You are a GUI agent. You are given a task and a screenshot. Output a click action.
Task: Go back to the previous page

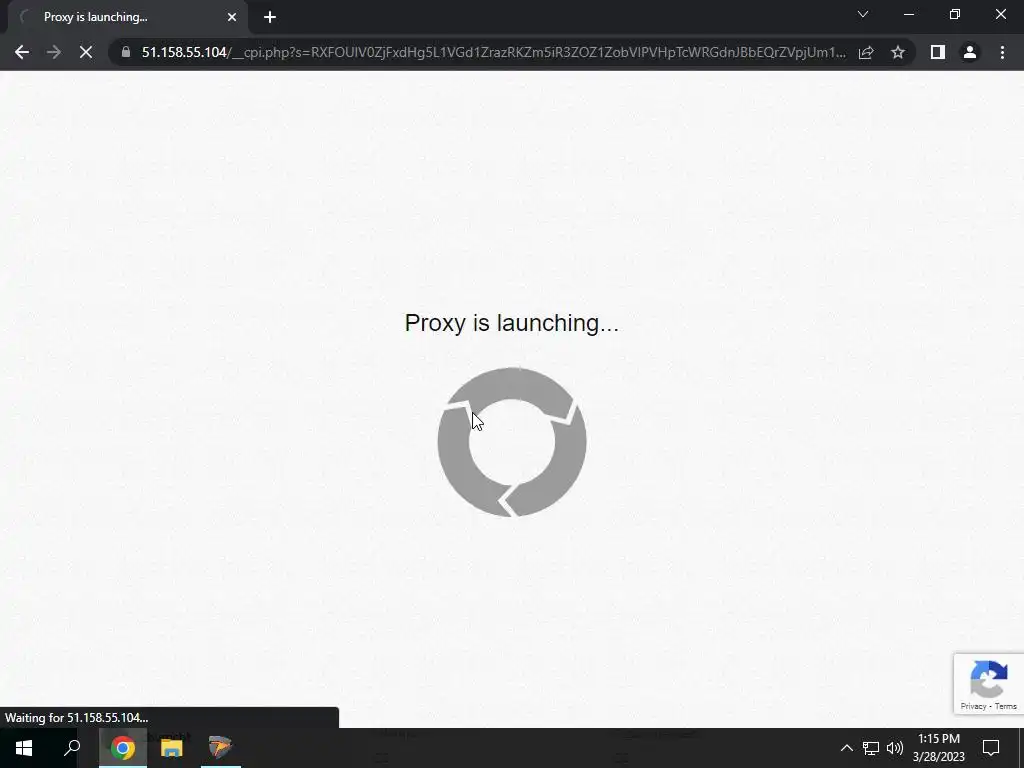coord(22,52)
